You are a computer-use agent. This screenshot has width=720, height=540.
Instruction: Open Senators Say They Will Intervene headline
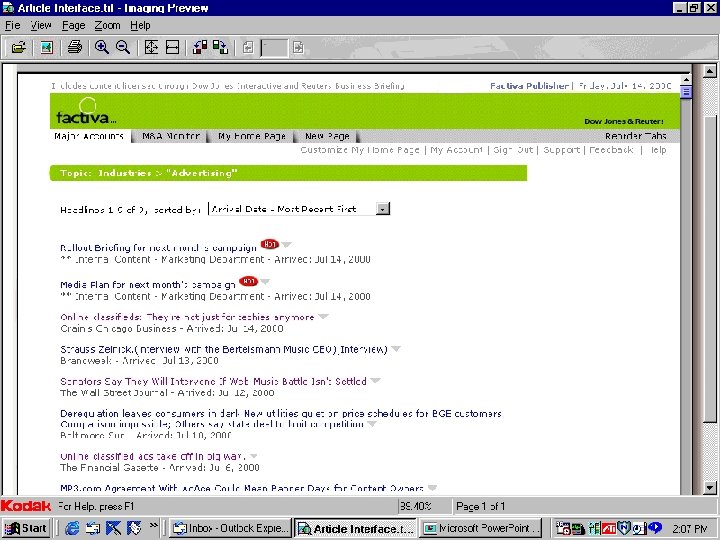click(214, 381)
